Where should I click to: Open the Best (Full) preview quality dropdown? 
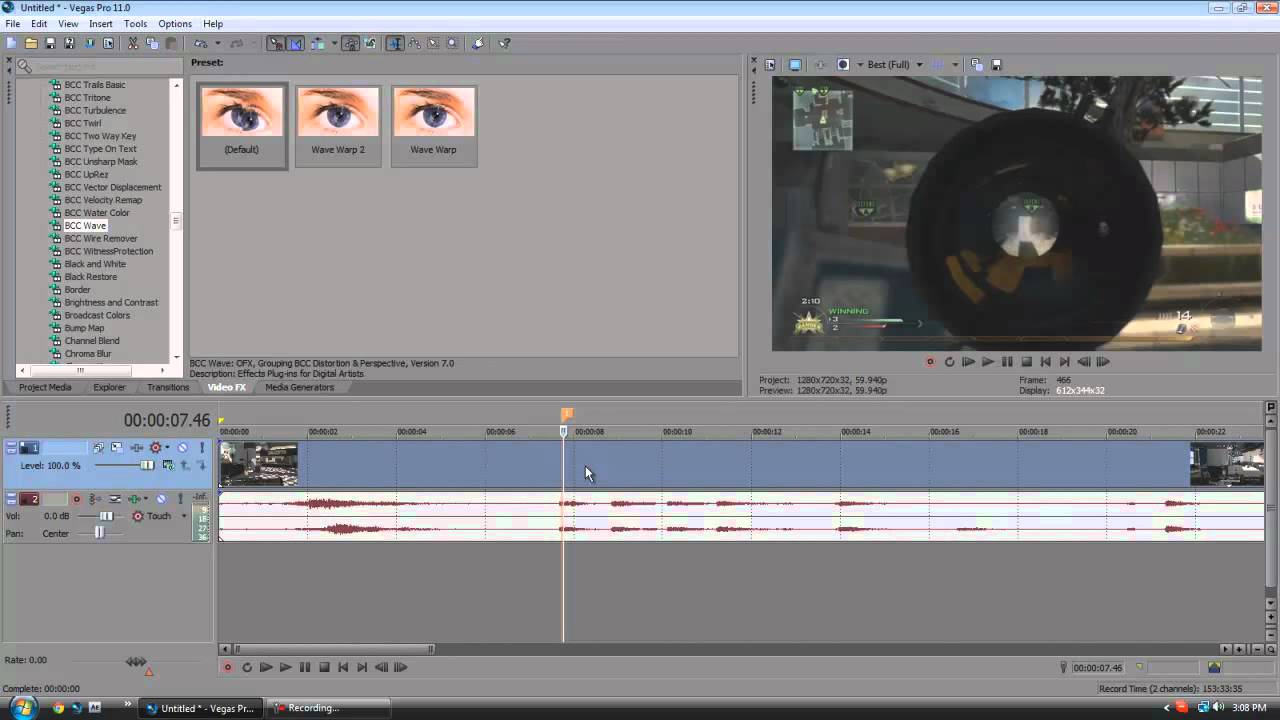coord(920,65)
